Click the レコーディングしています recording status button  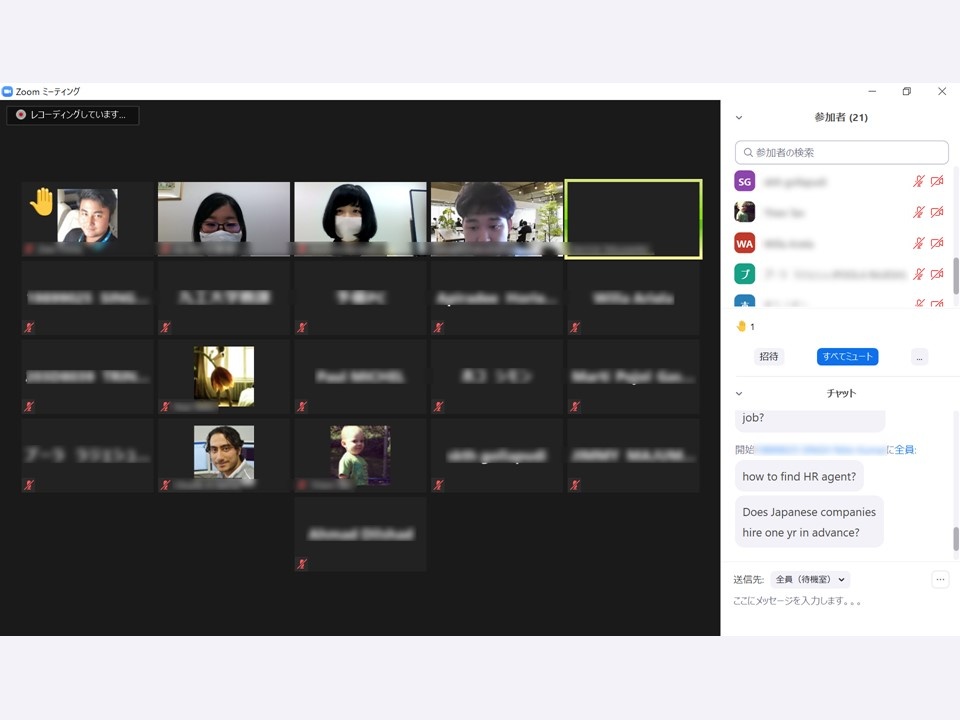(x=73, y=115)
